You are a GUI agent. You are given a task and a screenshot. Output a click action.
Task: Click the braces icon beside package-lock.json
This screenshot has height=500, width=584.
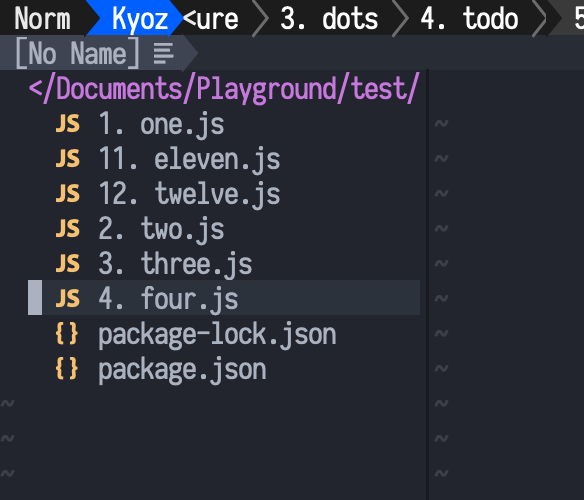point(67,333)
